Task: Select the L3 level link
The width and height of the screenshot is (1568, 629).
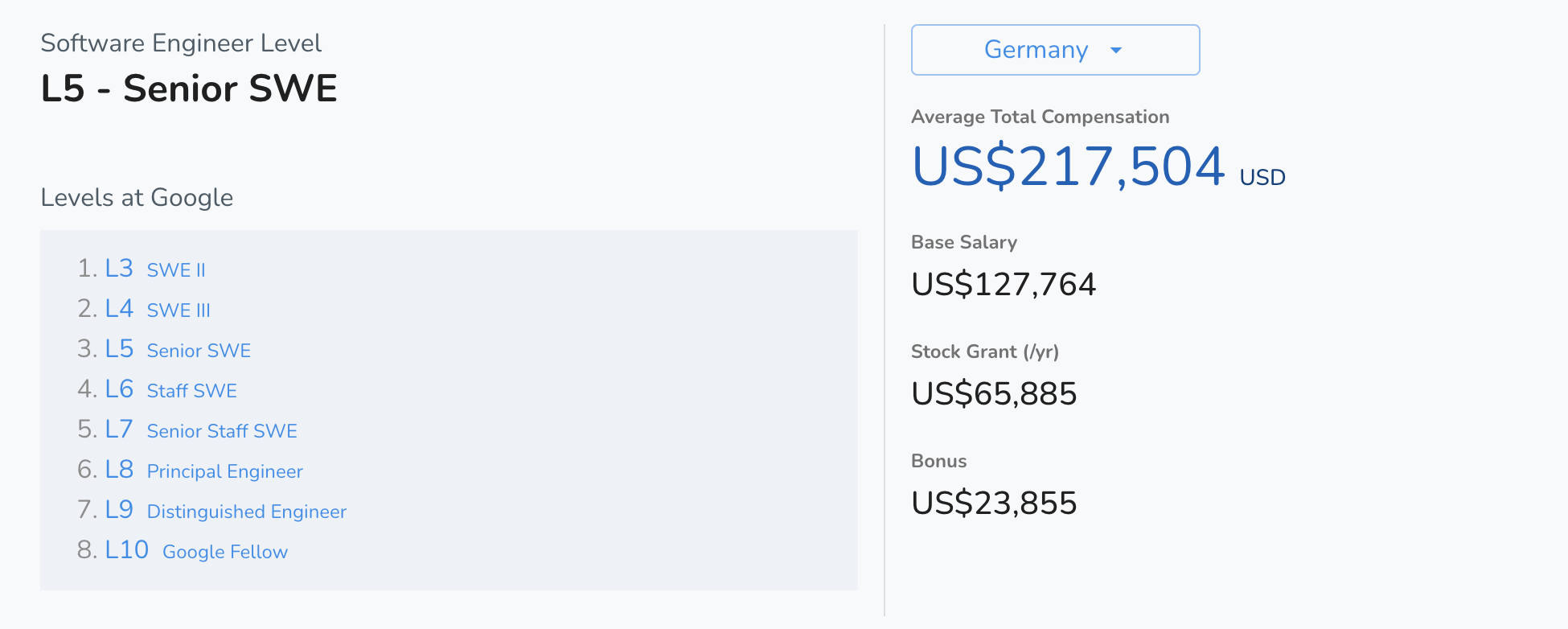Action: (119, 269)
